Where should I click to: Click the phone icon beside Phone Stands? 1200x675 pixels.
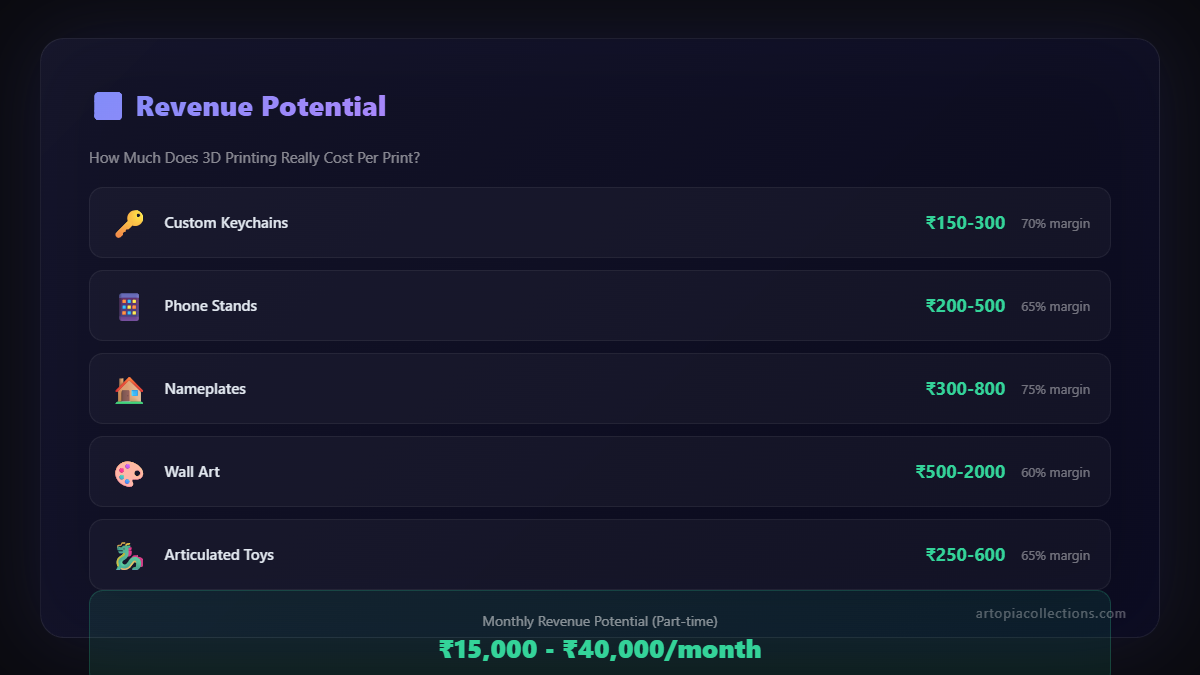129,306
